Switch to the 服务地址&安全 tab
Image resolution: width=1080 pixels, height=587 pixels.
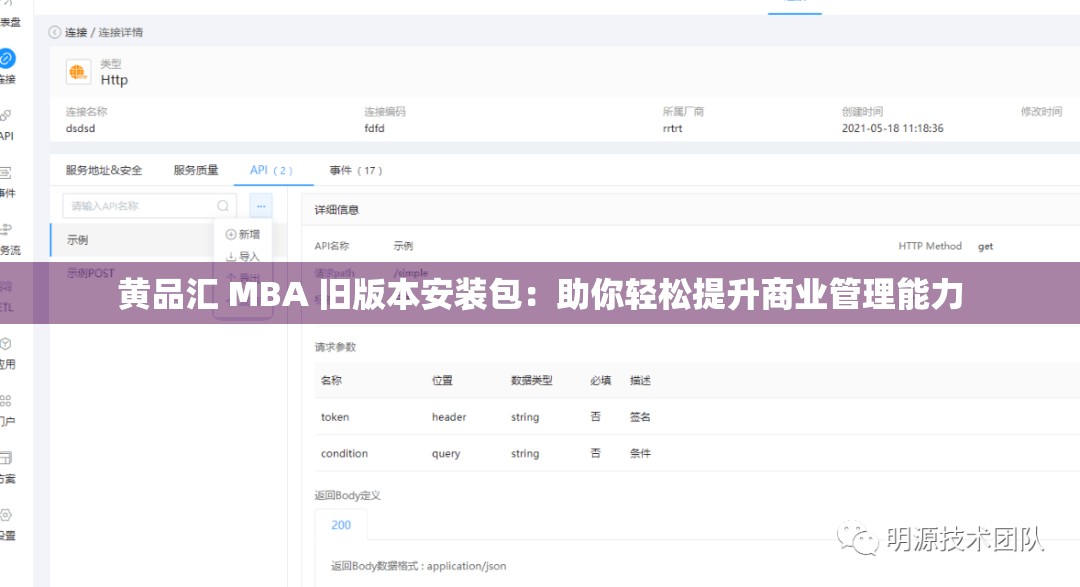tap(104, 170)
